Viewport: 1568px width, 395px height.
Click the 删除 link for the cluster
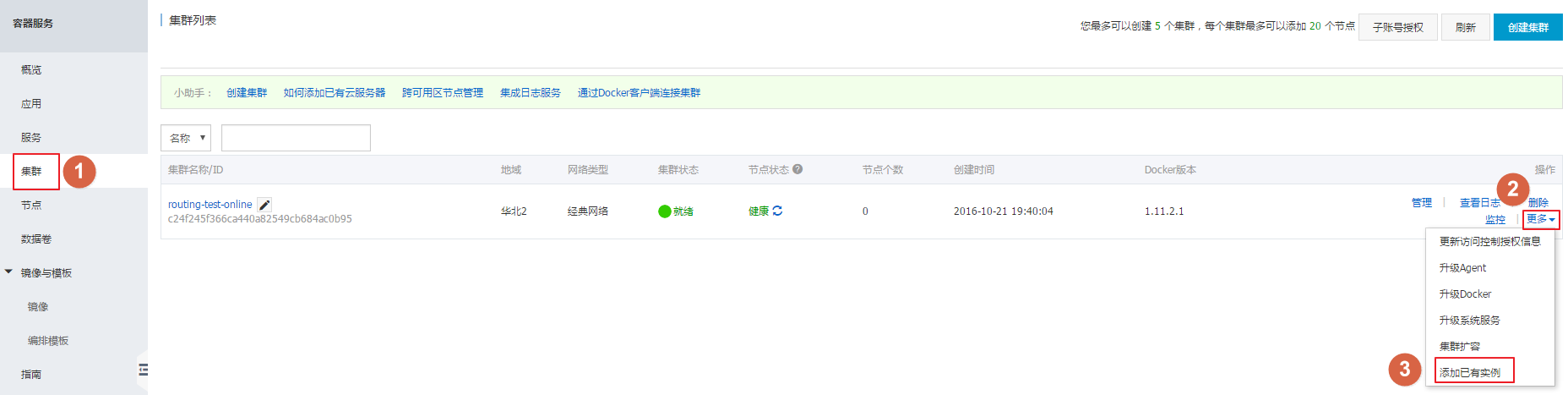point(1538,202)
